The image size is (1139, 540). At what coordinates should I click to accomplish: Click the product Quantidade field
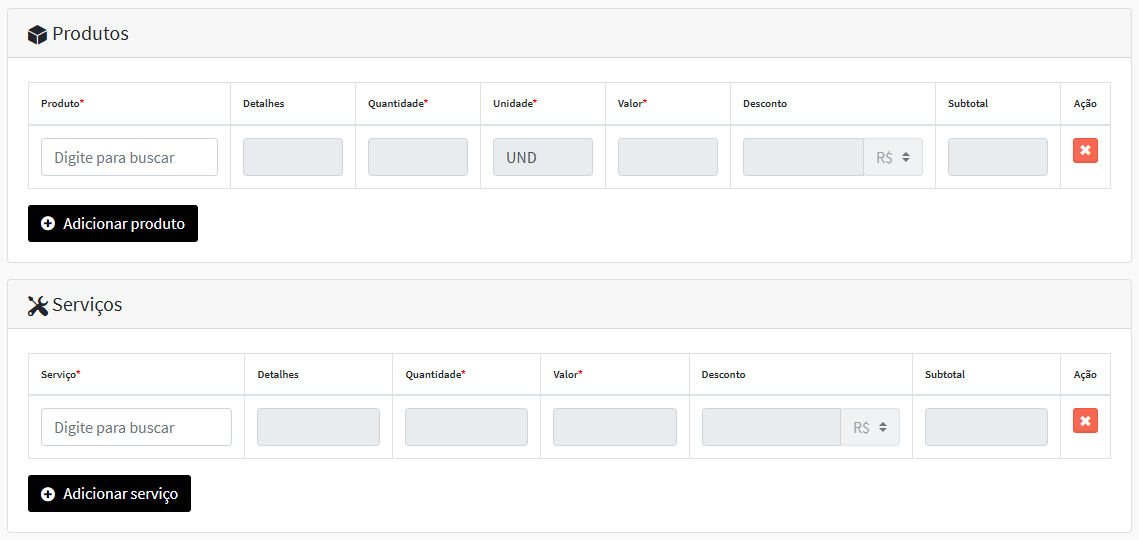coord(418,157)
